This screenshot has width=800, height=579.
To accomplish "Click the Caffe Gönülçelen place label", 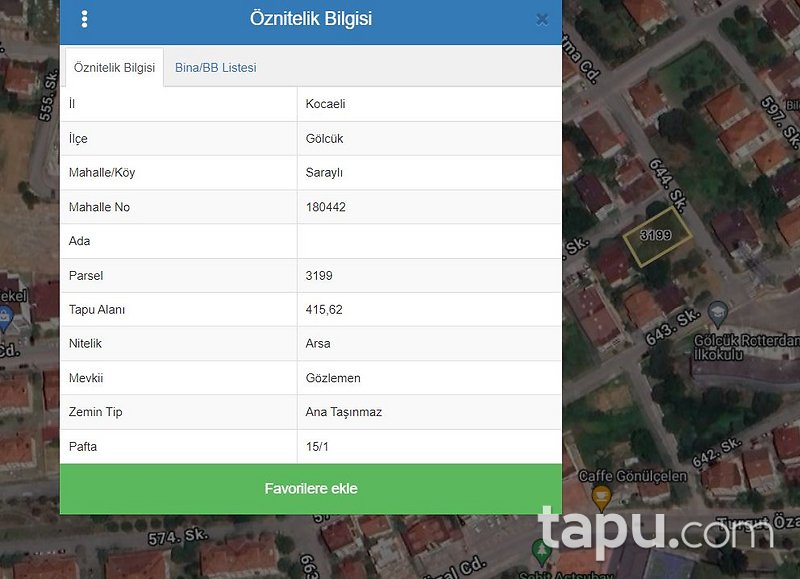I will point(632,476).
